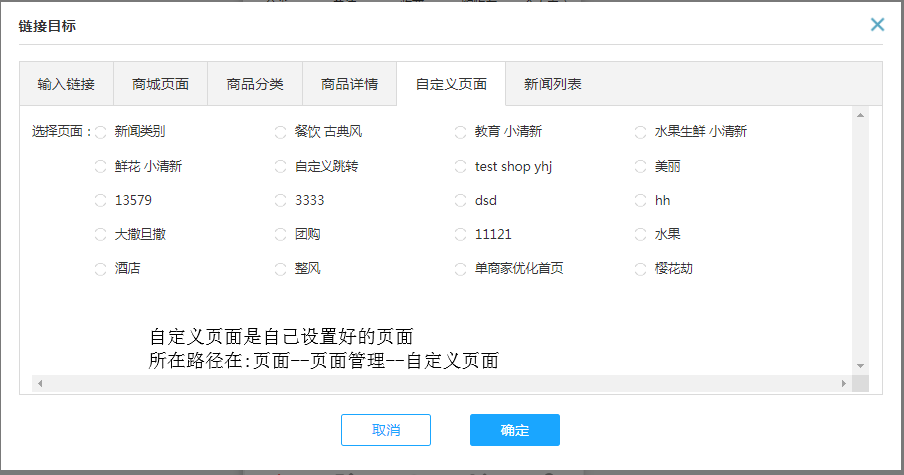
Task: Close the 链接目标 dialog with X icon
Action: [877, 25]
